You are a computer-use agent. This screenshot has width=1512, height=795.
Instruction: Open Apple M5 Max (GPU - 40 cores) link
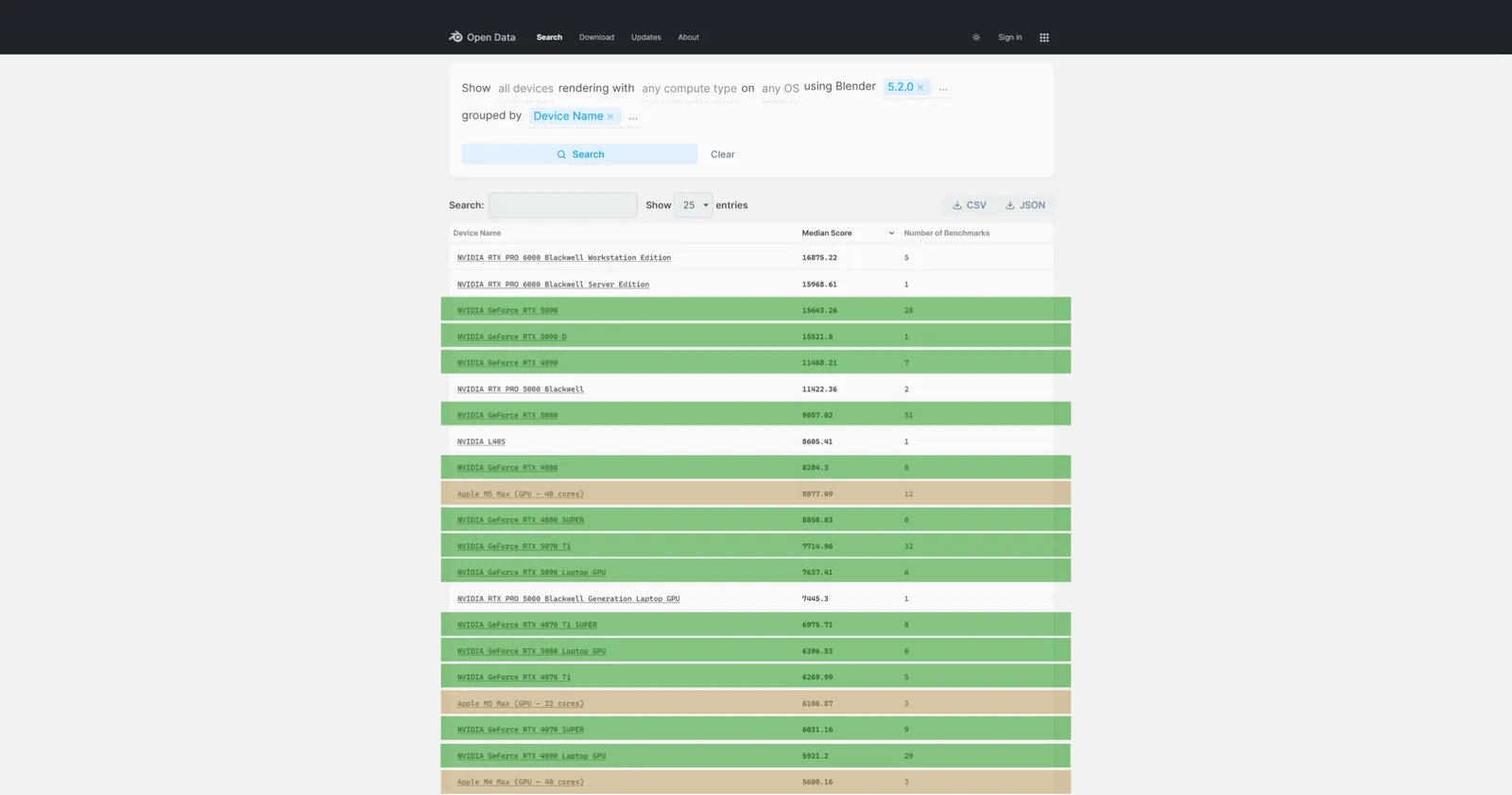pyautogui.click(x=521, y=494)
